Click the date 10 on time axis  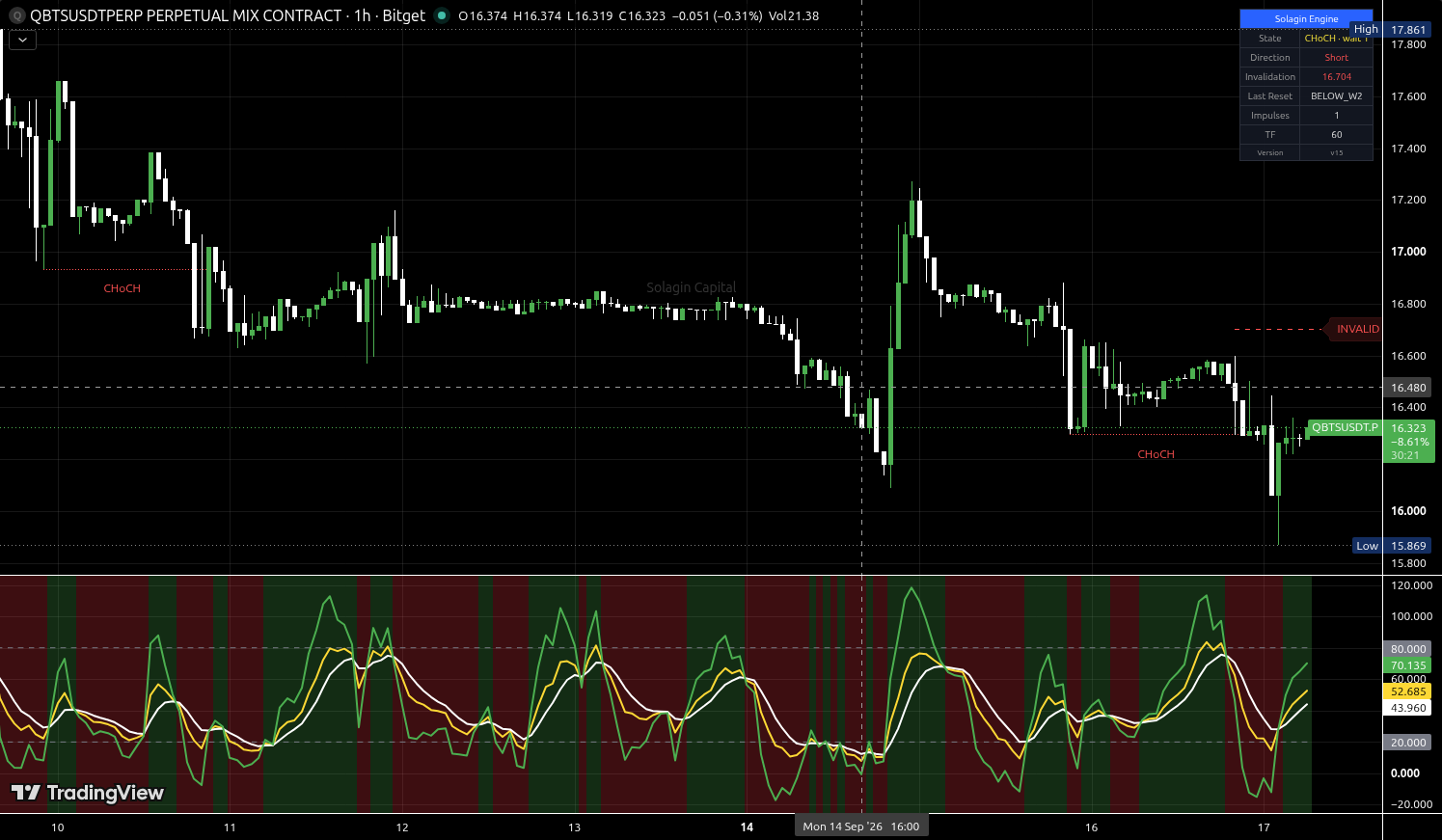tap(58, 827)
